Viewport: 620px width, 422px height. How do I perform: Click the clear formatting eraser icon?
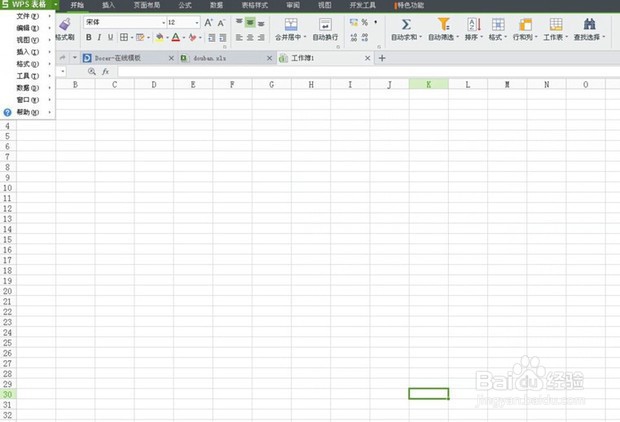click(193, 38)
